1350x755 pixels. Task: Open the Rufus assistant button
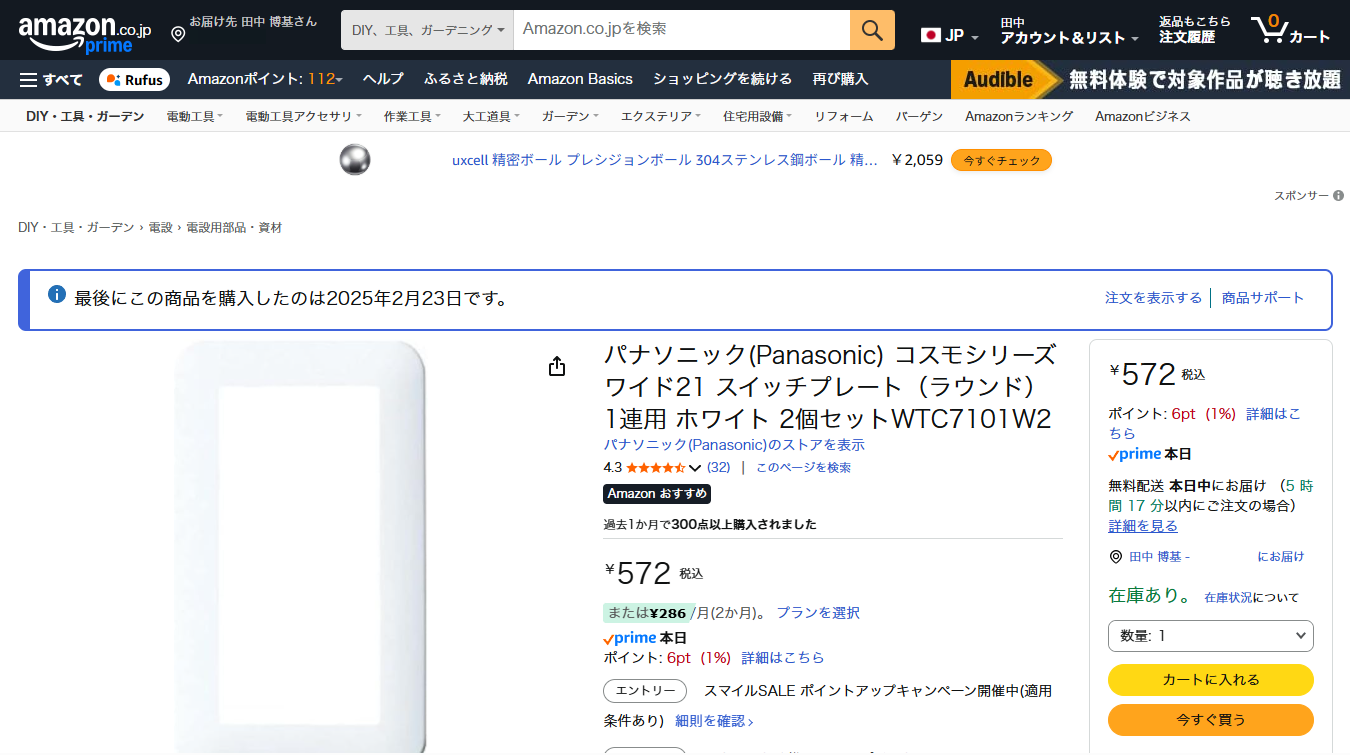[x=134, y=80]
